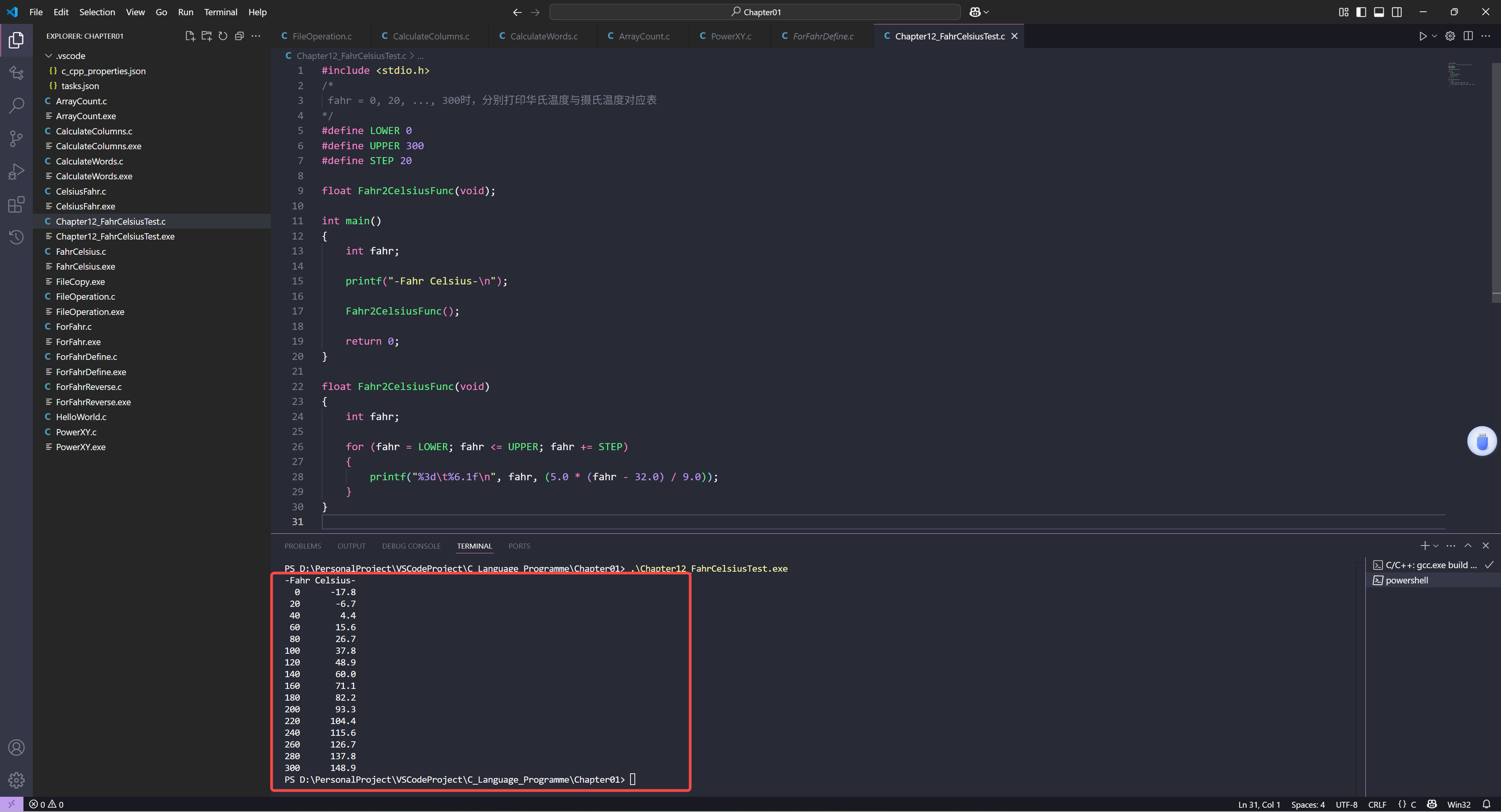Click the New File icon in Explorer

click(190, 36)
